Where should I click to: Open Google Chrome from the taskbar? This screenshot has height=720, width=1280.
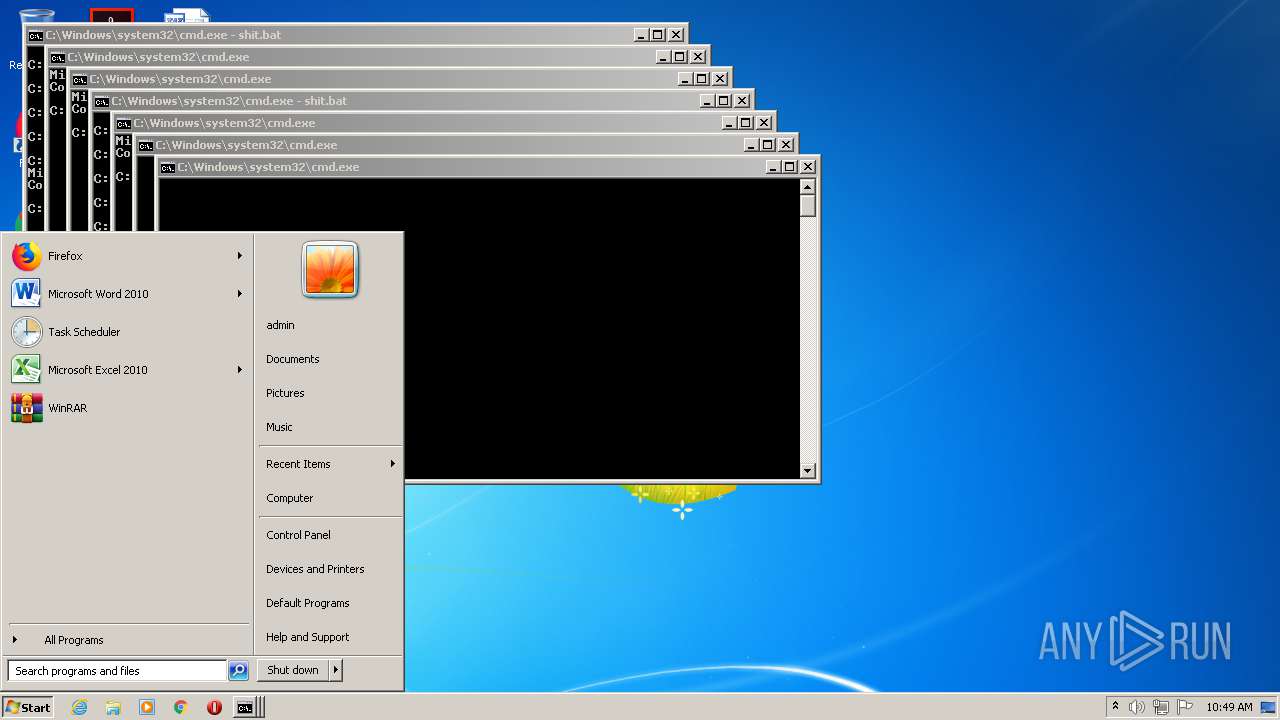coord(181,707)
